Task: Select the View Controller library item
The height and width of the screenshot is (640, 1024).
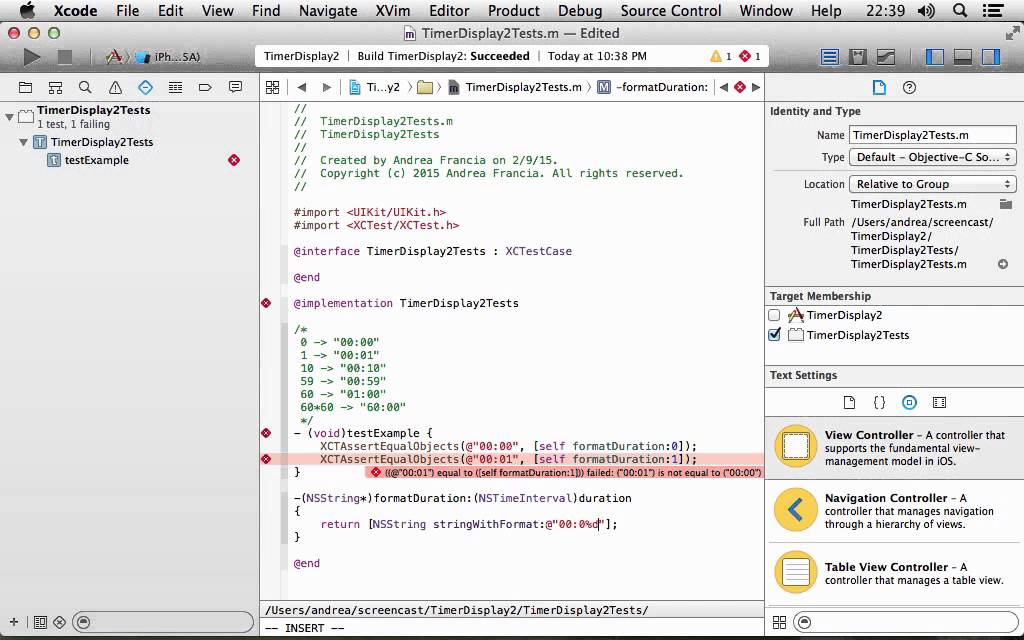Action: tap(894, 448)
